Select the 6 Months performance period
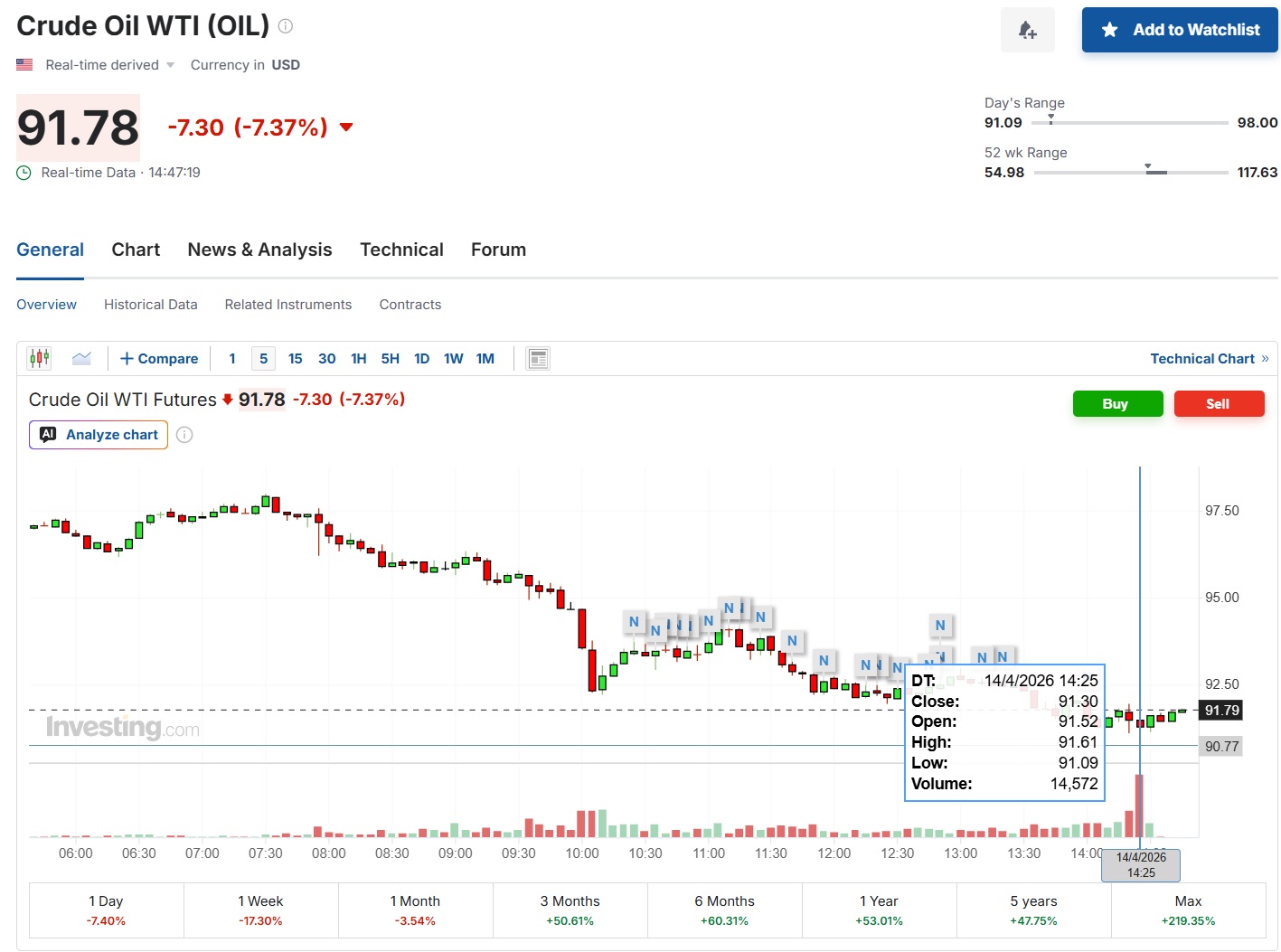 (x=725, y=910)
